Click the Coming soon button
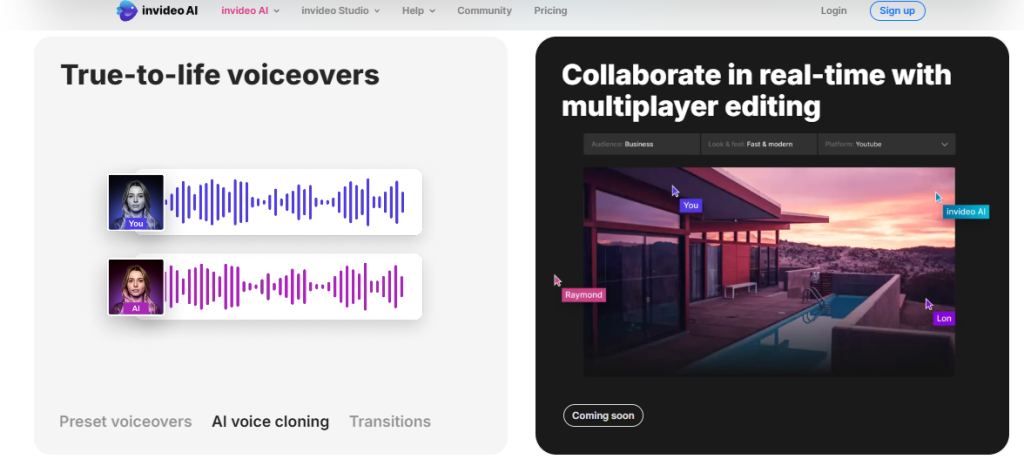 603,416
